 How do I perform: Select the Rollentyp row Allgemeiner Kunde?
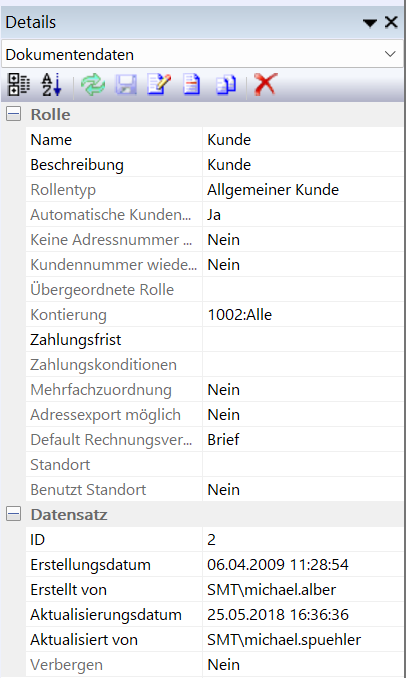click(x=214, y=190)
